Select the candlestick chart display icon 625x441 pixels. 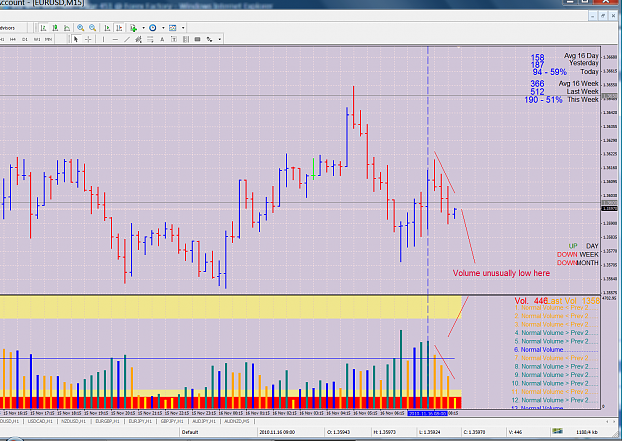click(55, 28)
